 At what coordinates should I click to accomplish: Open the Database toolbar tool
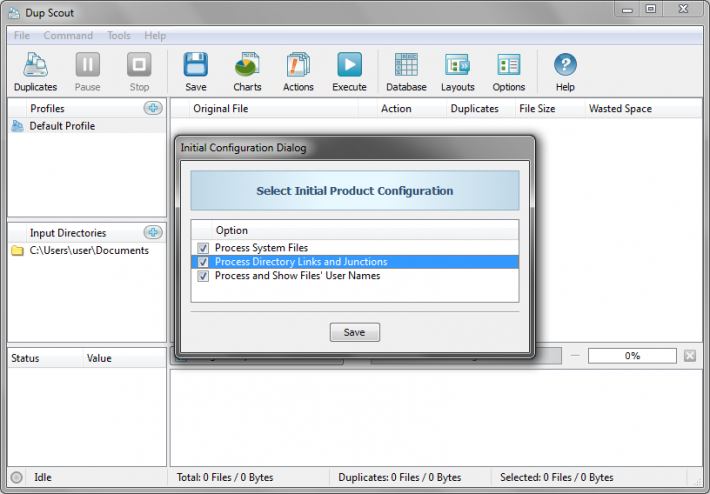point(406,65)
